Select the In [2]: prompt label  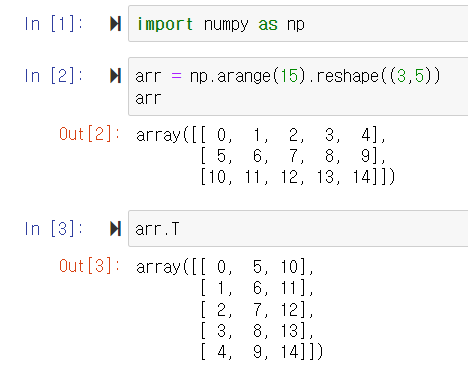pos(54,76)
